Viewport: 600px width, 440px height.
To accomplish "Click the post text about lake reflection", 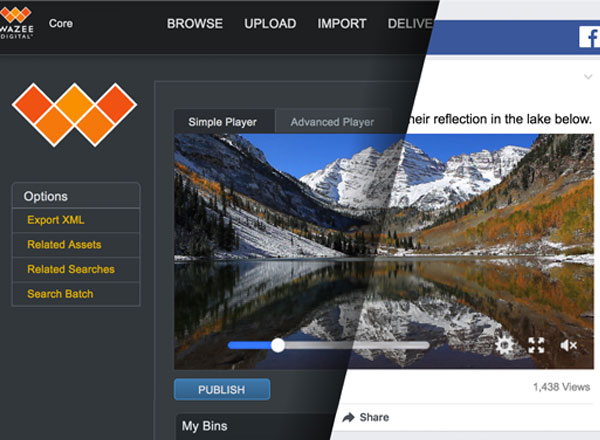I will point(499,119).
